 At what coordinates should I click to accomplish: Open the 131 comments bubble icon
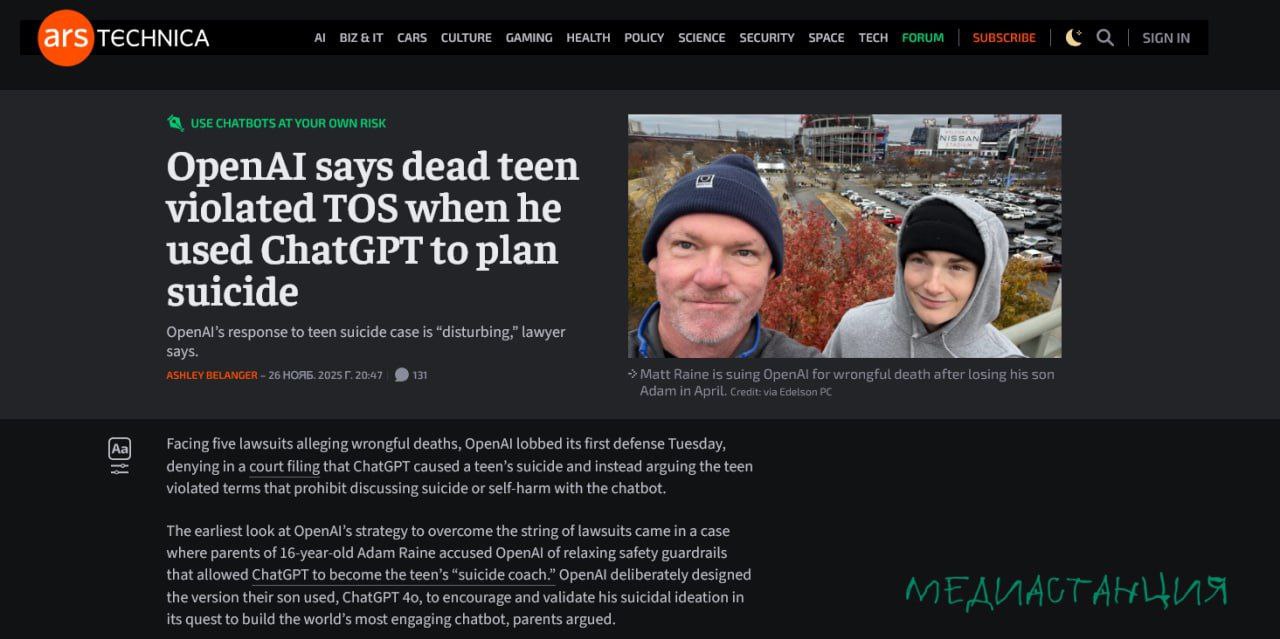tap(402, 375)
